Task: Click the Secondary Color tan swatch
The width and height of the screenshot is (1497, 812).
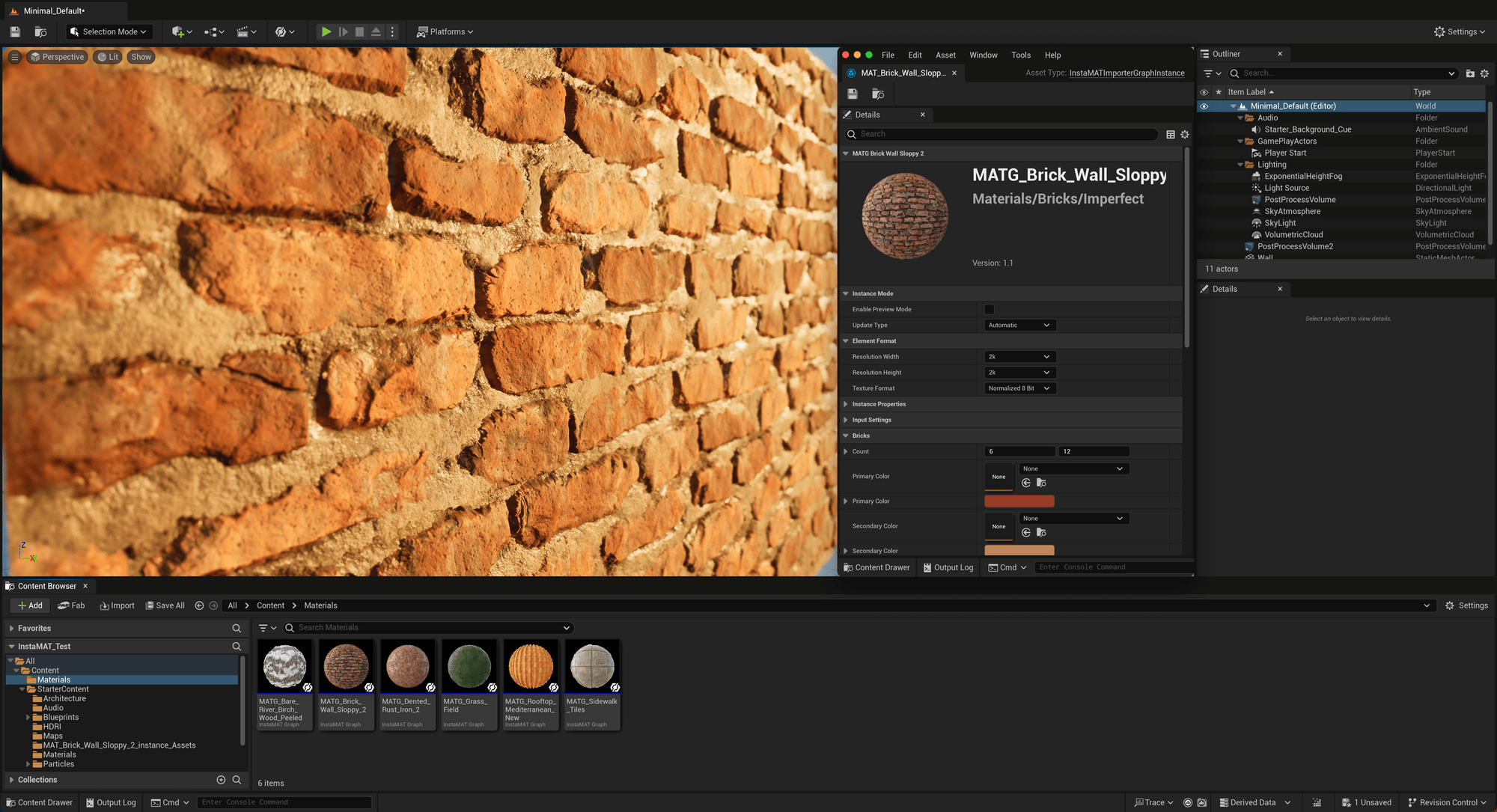Action: point(1019,550)
